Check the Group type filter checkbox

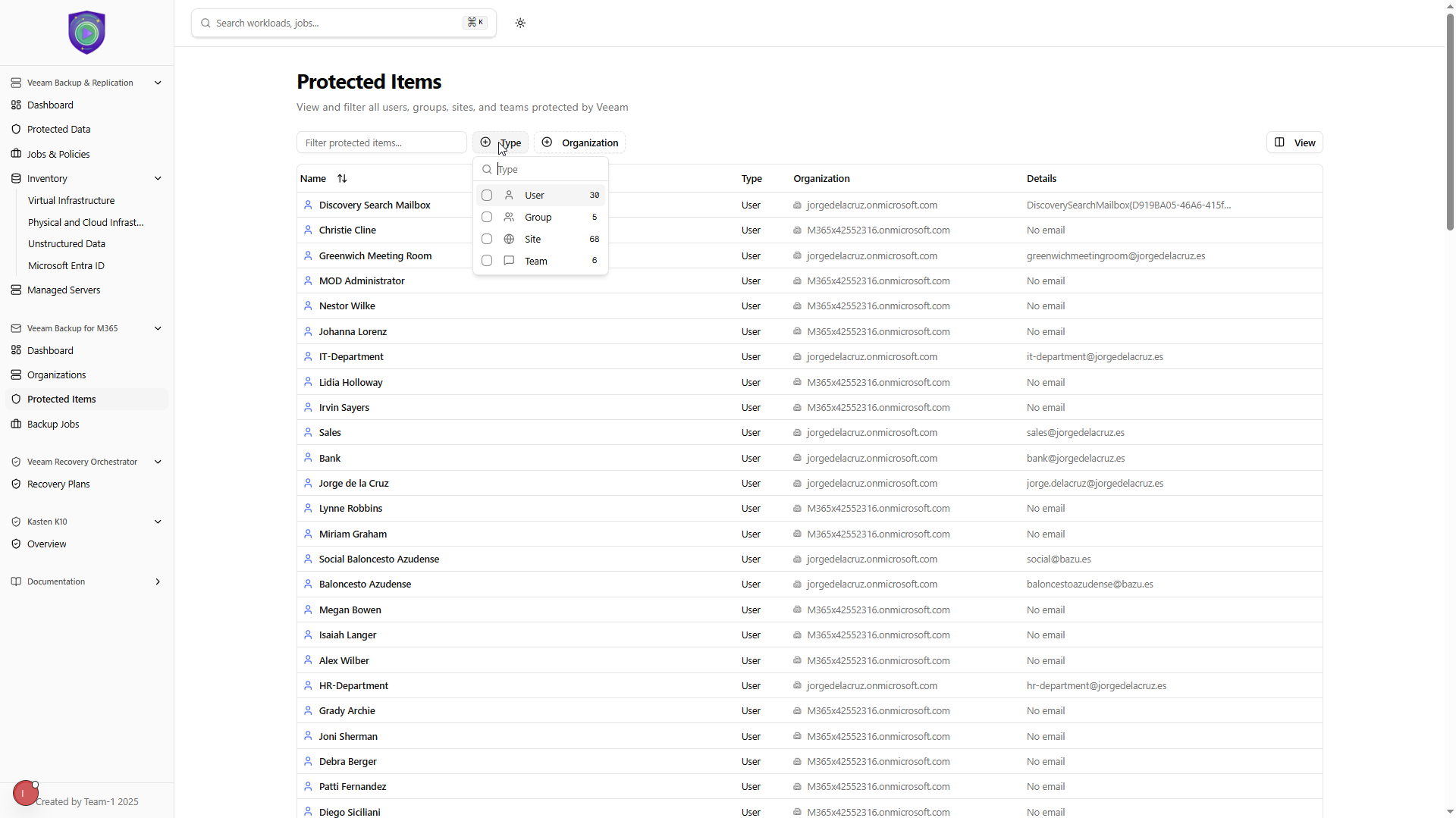tap(487, 218)
